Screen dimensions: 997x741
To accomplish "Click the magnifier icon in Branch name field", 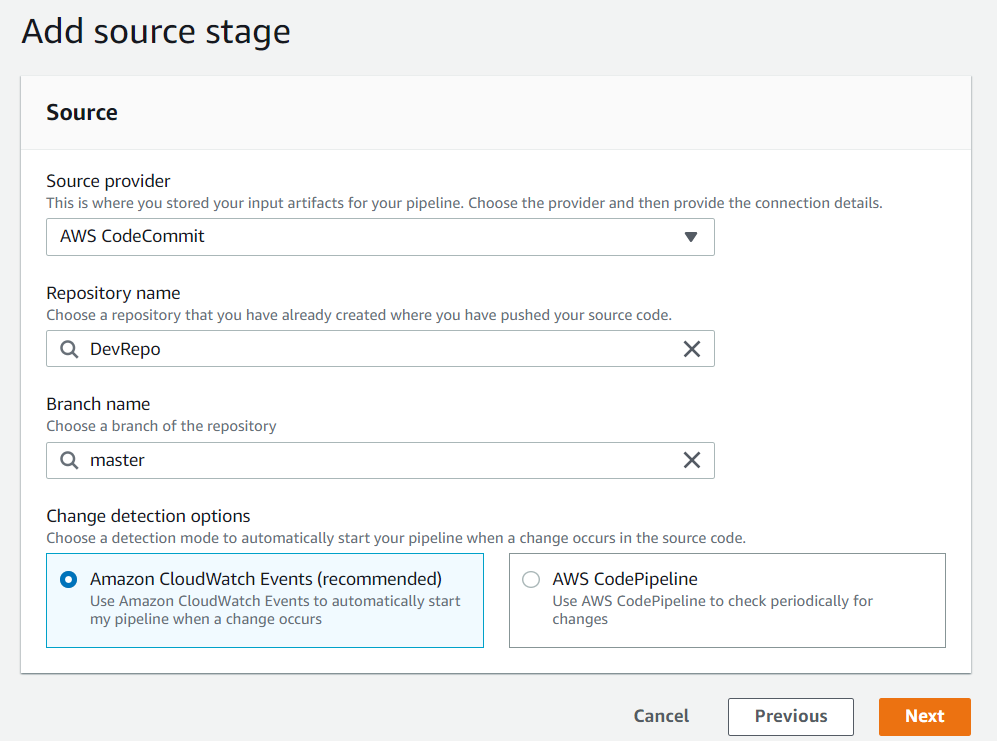I will coord(68,460).
